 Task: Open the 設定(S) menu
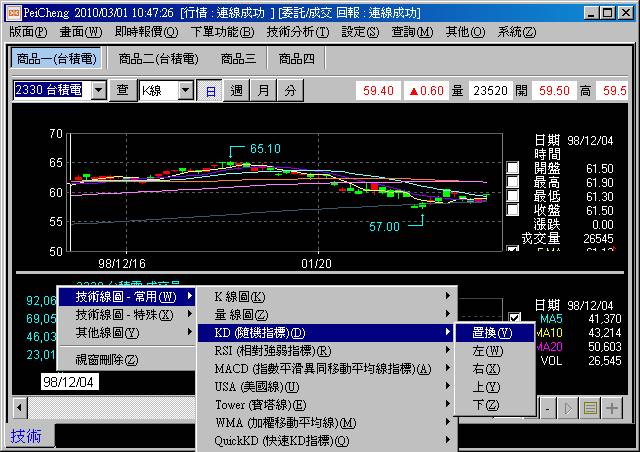click(360, 31)
